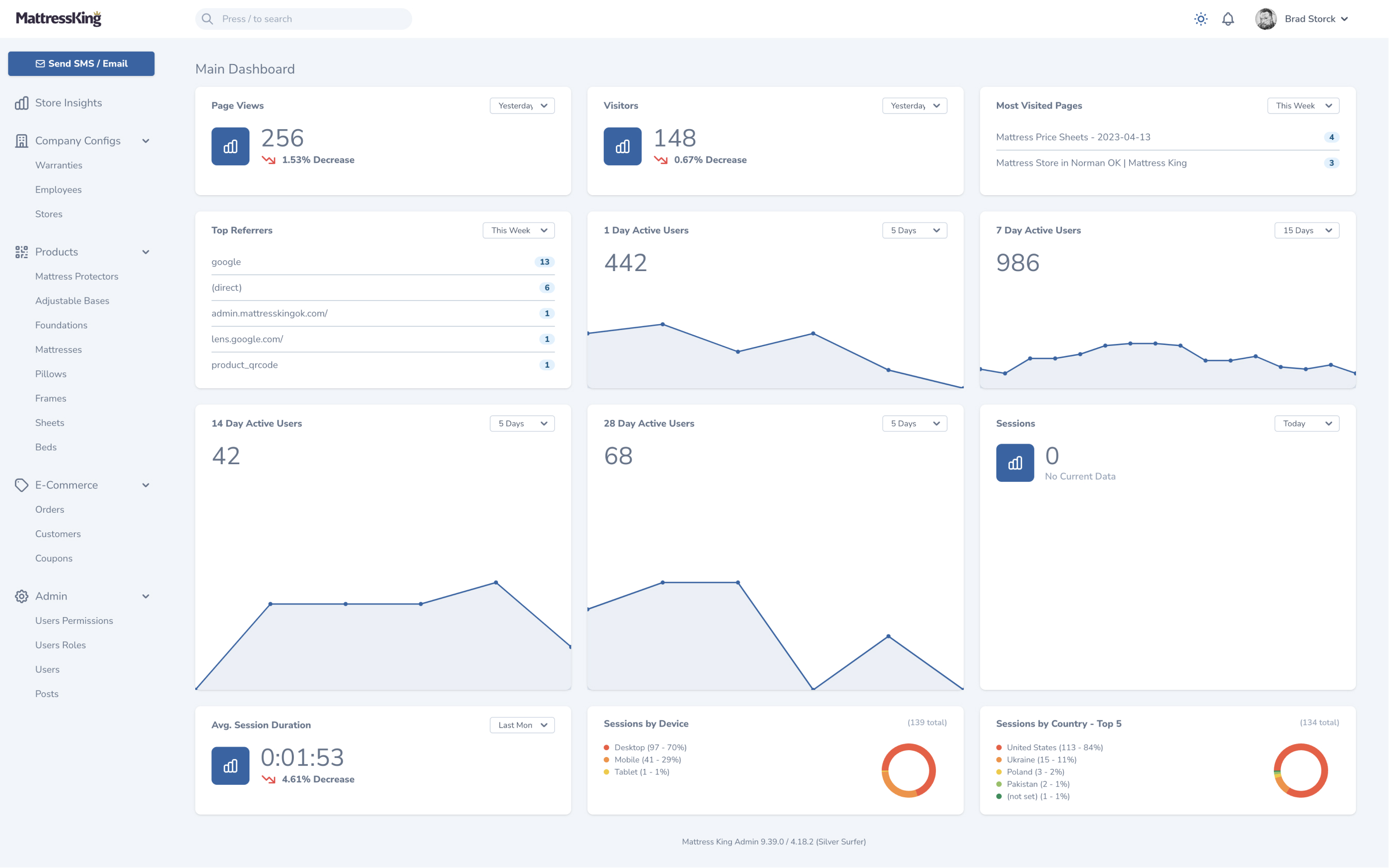Collapse the Products menu section chevron

[x=146, y=252]
